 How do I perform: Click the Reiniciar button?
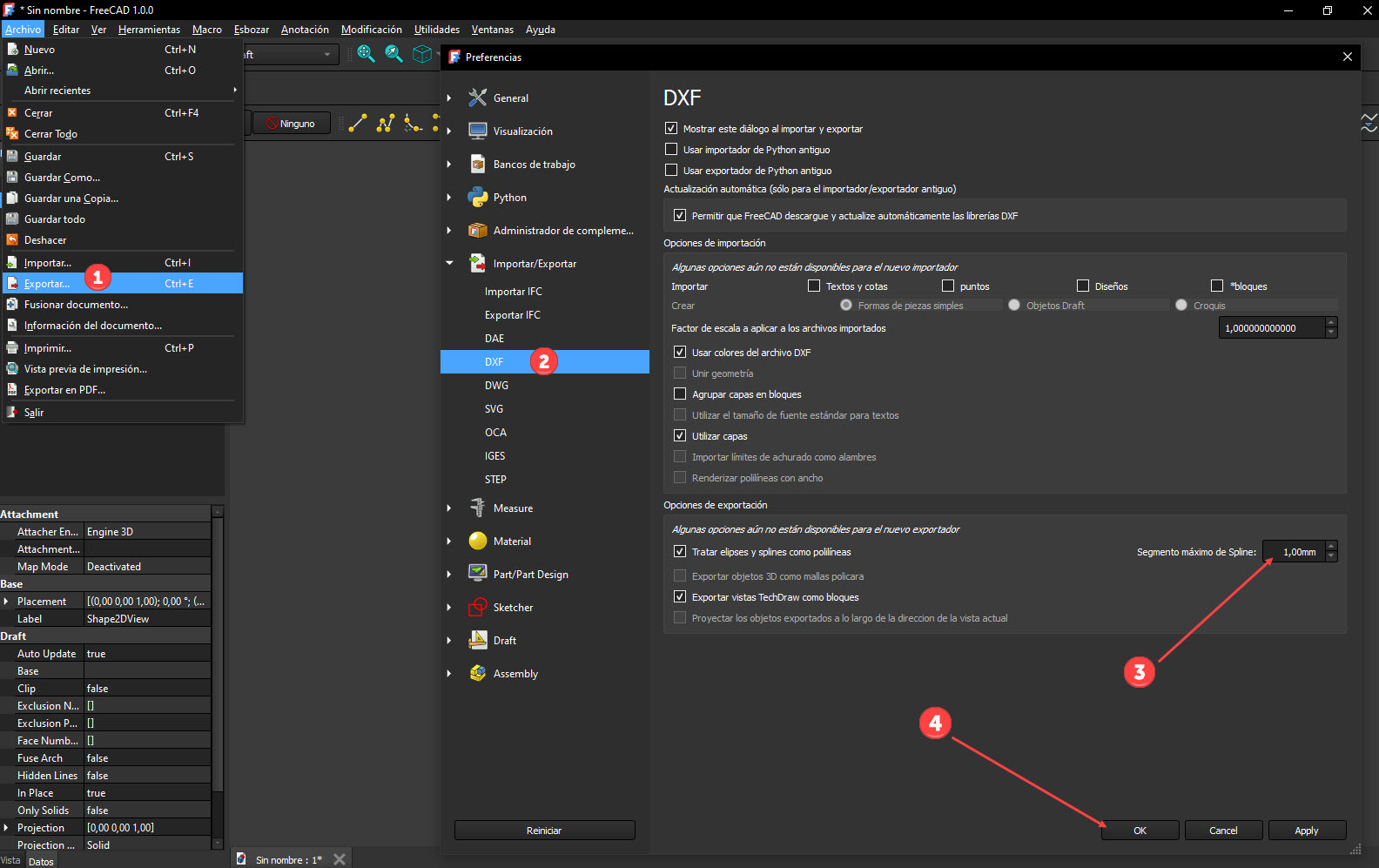point(544,830)
